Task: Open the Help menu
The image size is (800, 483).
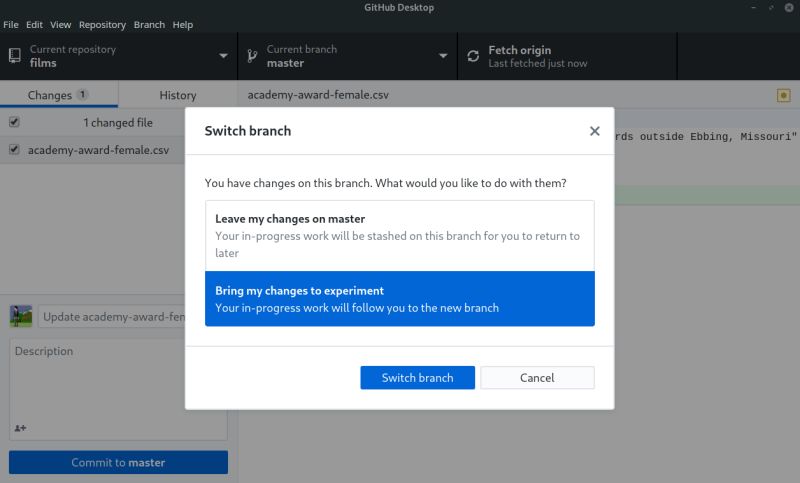Action: 183,24
